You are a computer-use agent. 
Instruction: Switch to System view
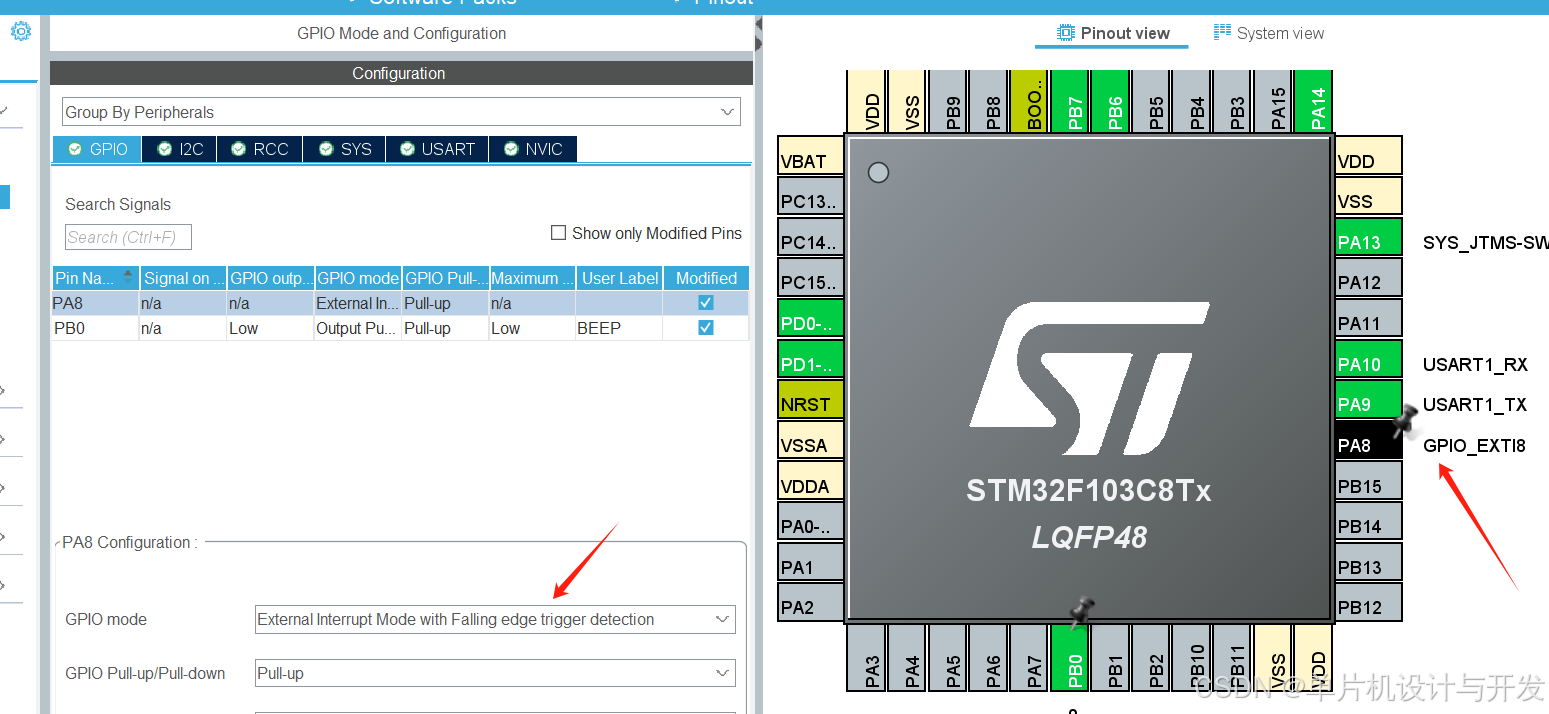click(x=1269, y=33)
